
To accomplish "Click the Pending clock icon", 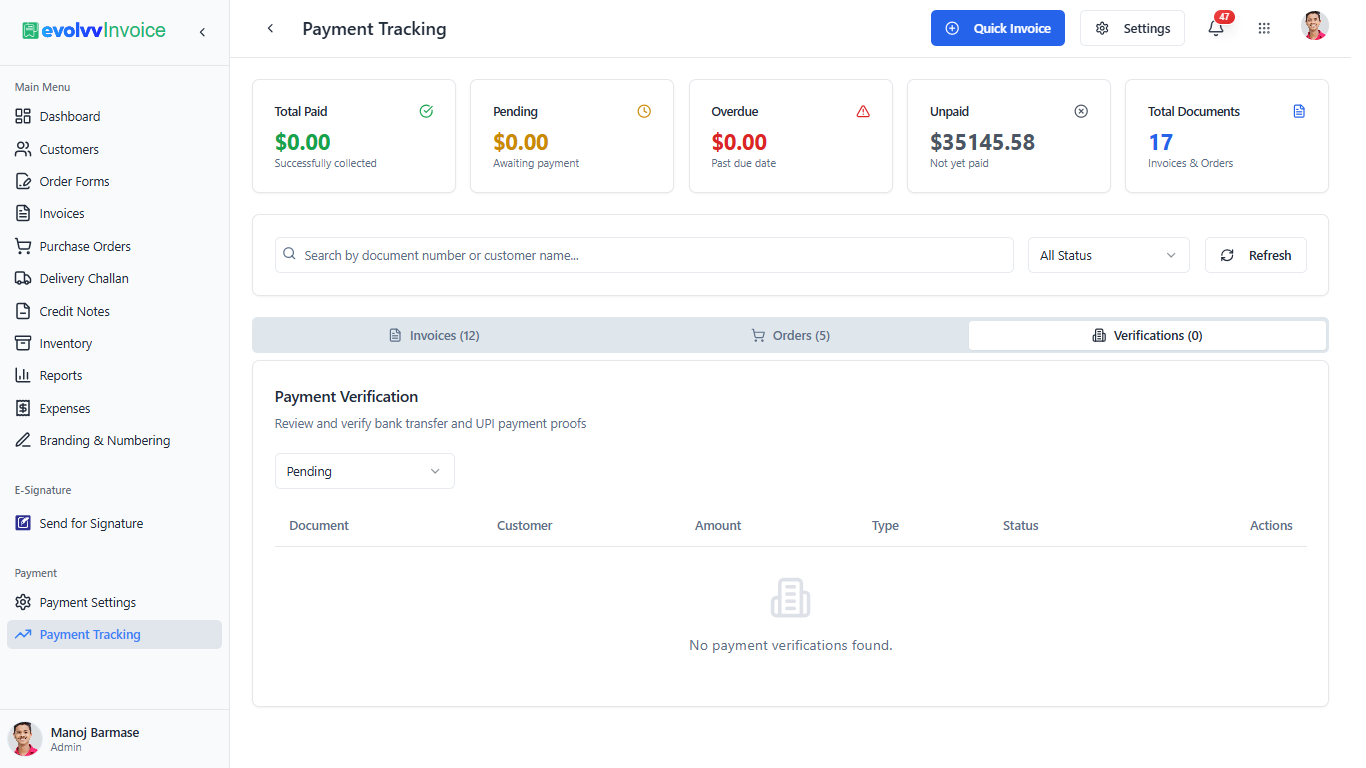I will (644, 111).
